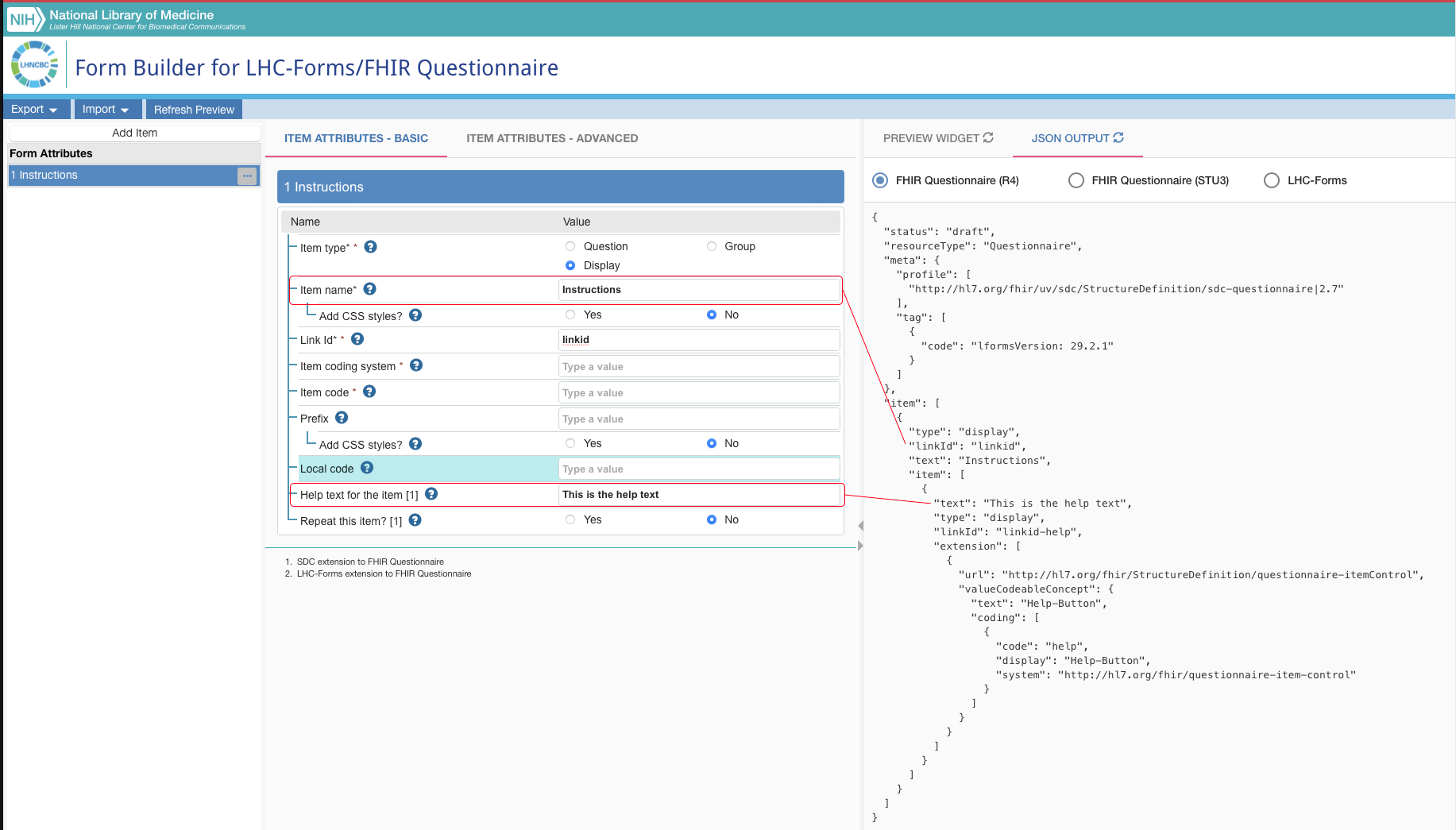Click the Link Id input field
Image resolution: width=1456 pixels, height=830 pixels.
[x=699, y=340]
